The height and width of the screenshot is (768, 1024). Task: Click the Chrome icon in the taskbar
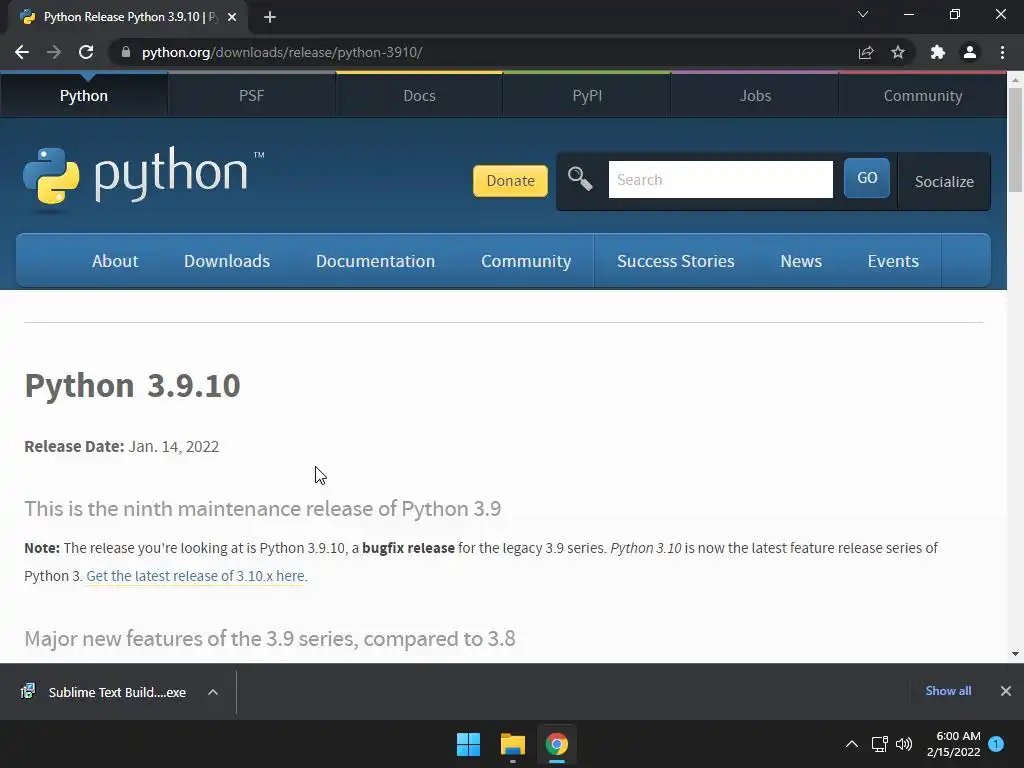click(x=557, y=744)
